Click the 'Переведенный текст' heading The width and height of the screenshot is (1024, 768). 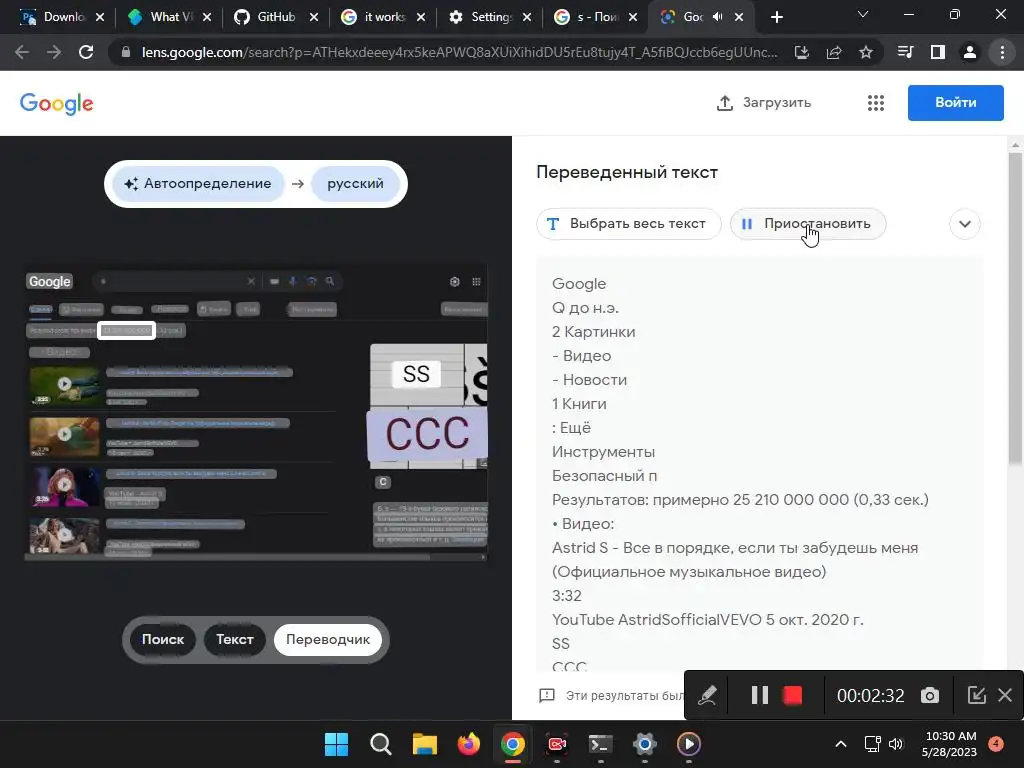tap(627, 172)
